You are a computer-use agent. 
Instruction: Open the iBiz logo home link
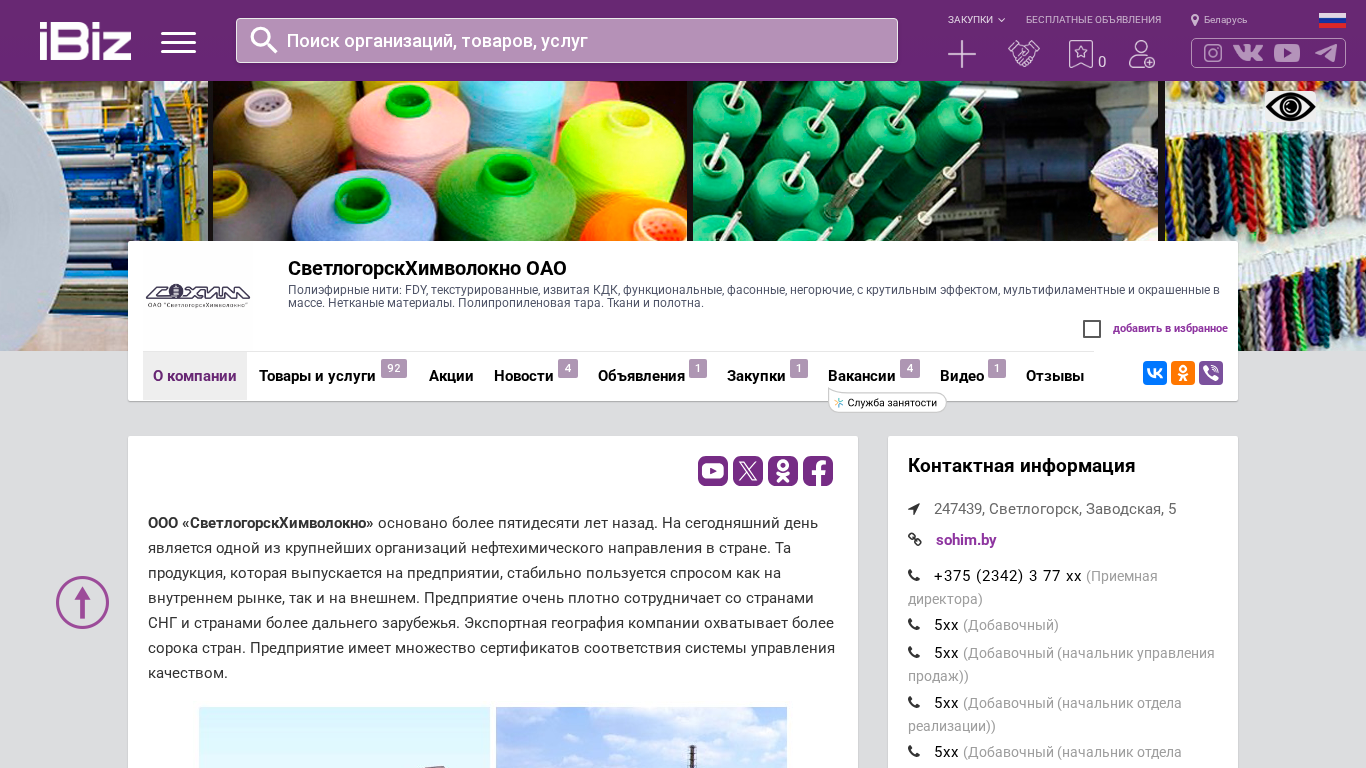(85, 41)
